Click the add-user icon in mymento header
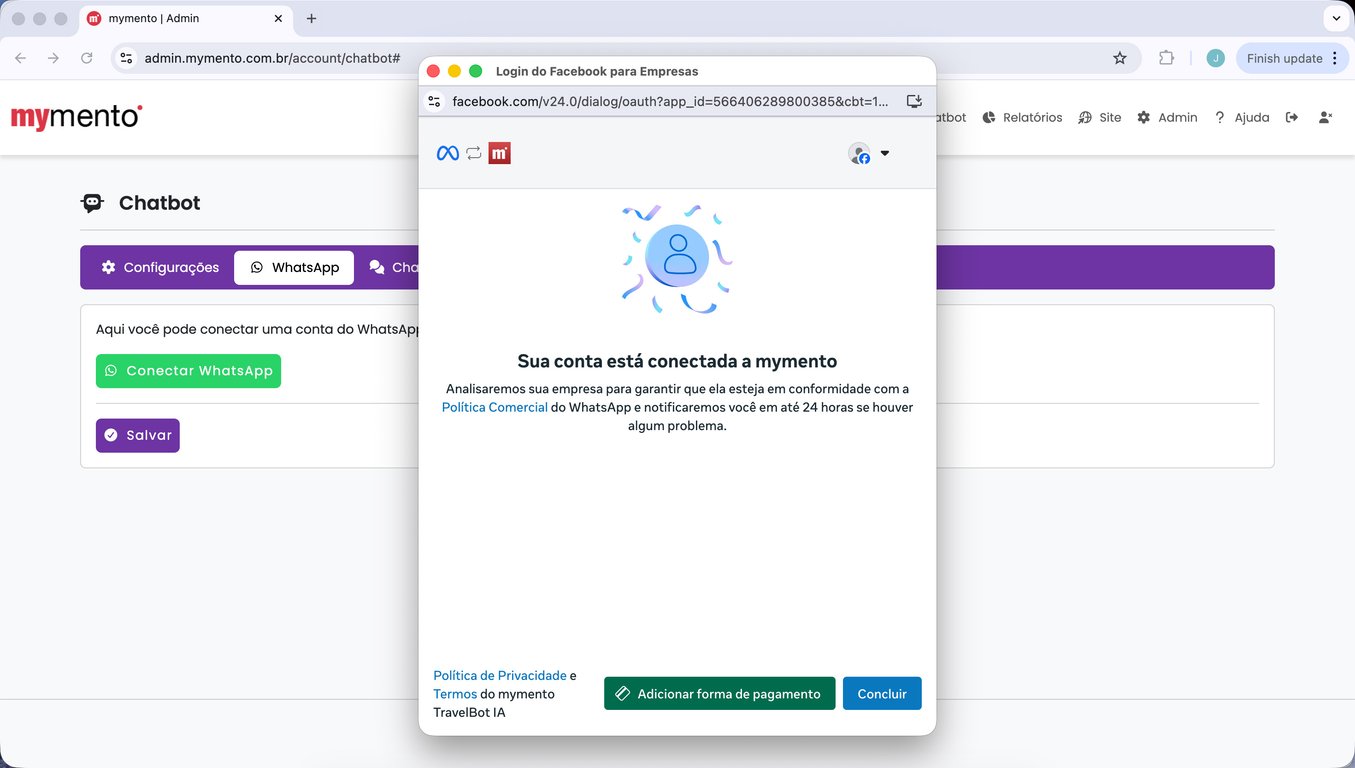The width and height of the screenshot is (1355, 768). click(1325, 117)
